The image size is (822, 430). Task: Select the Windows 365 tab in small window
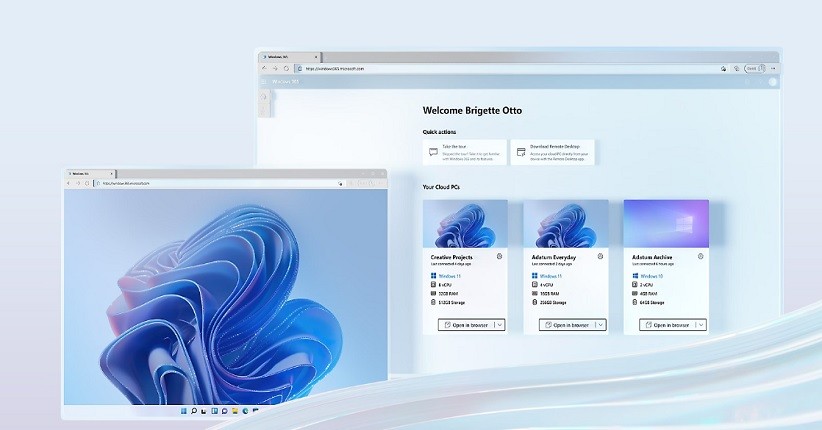(90, 174)
